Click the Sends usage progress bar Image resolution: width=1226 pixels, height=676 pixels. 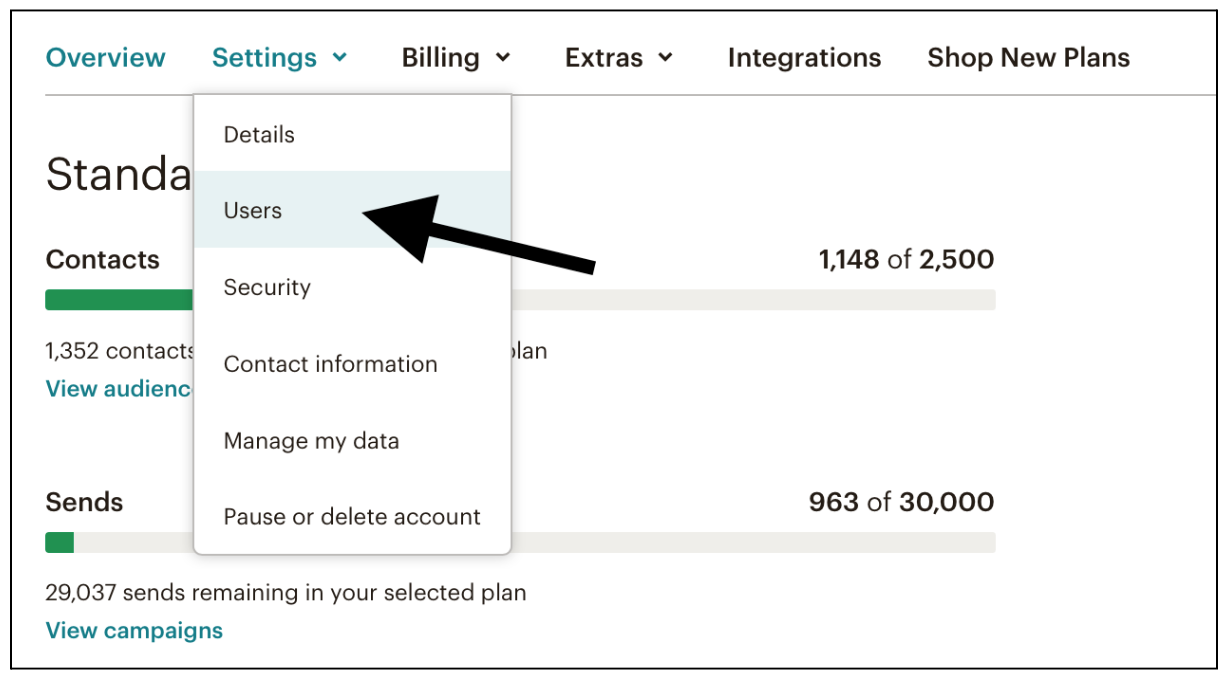[750, 542]
